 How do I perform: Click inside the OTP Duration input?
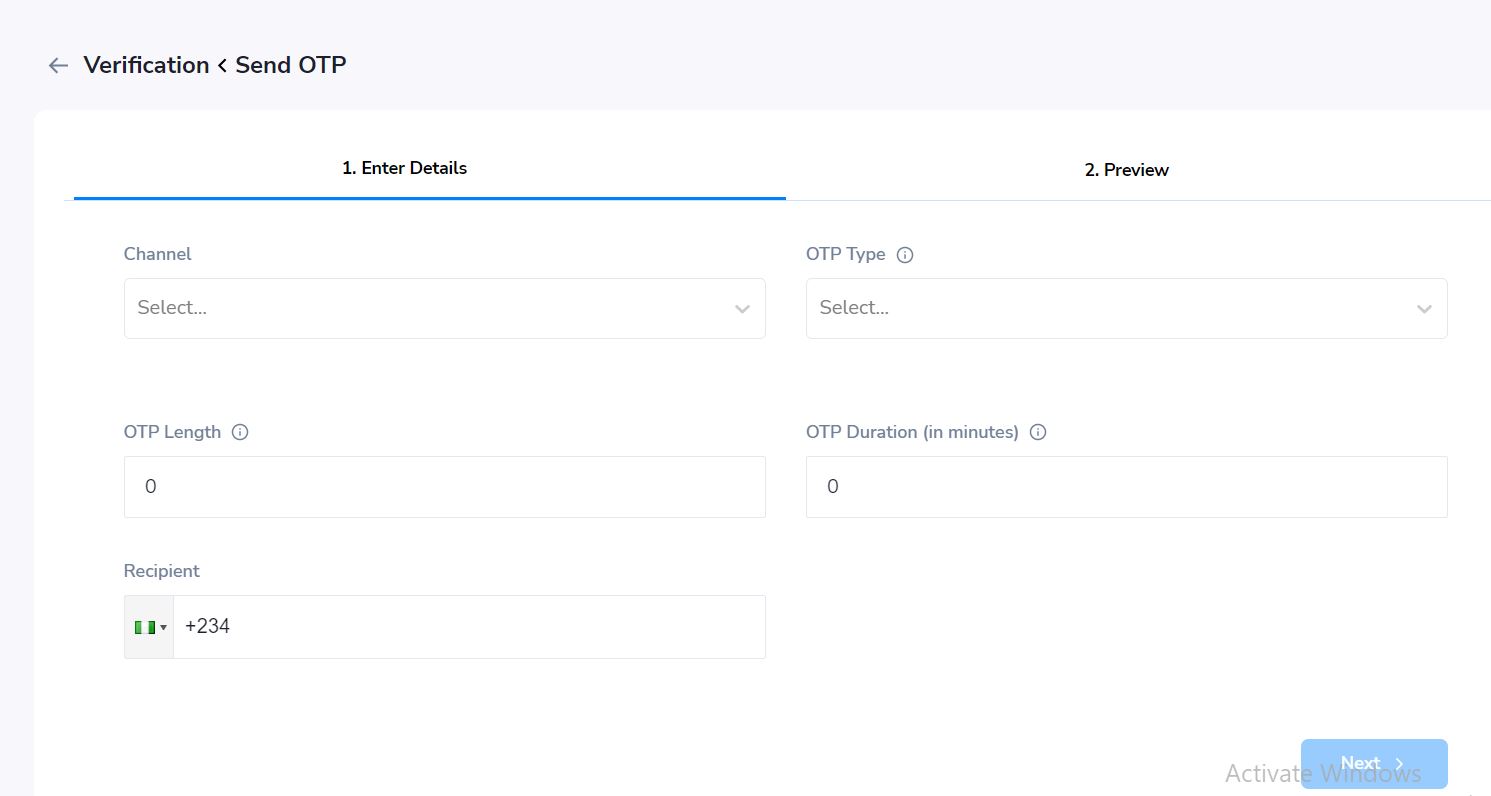click(1127, 487)
